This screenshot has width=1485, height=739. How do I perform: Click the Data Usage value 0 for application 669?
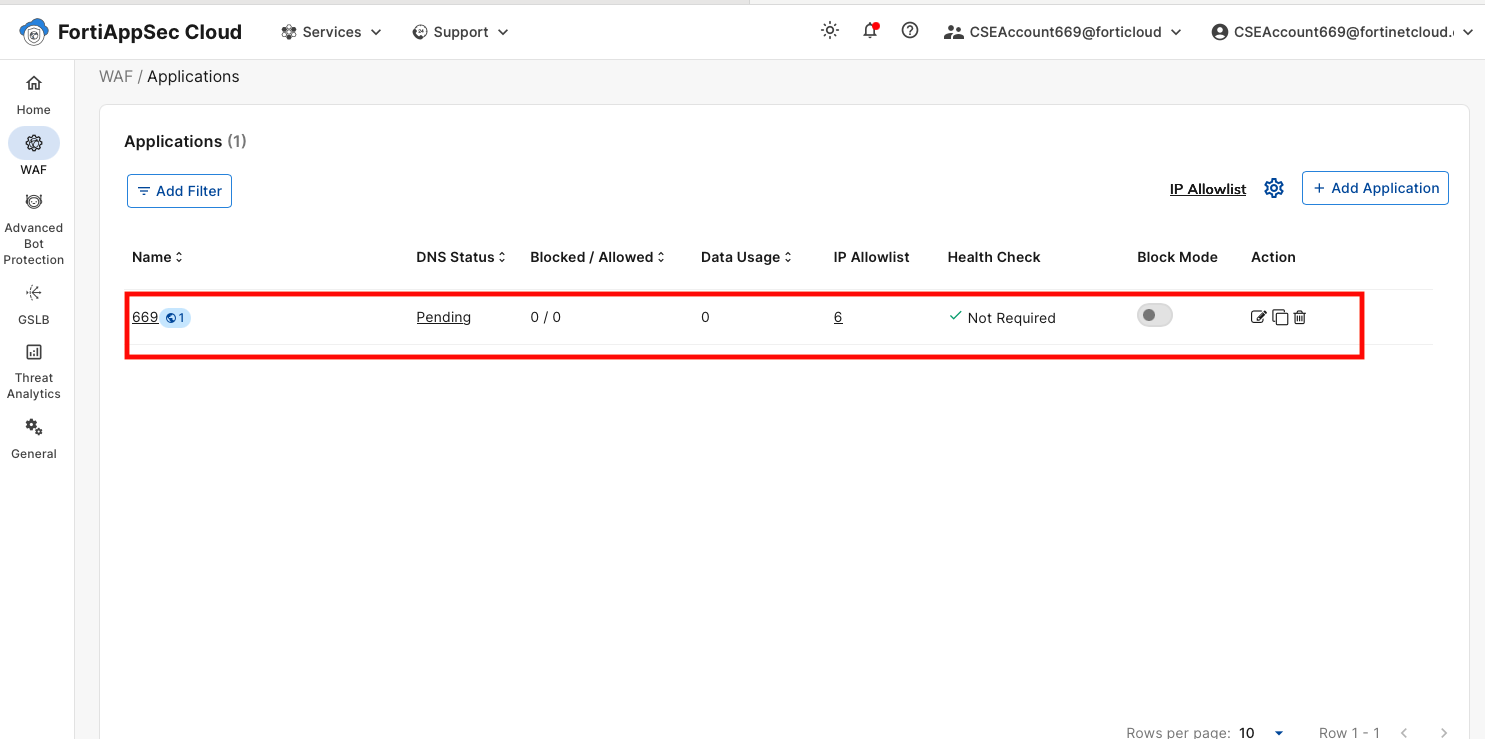point(705,317)
